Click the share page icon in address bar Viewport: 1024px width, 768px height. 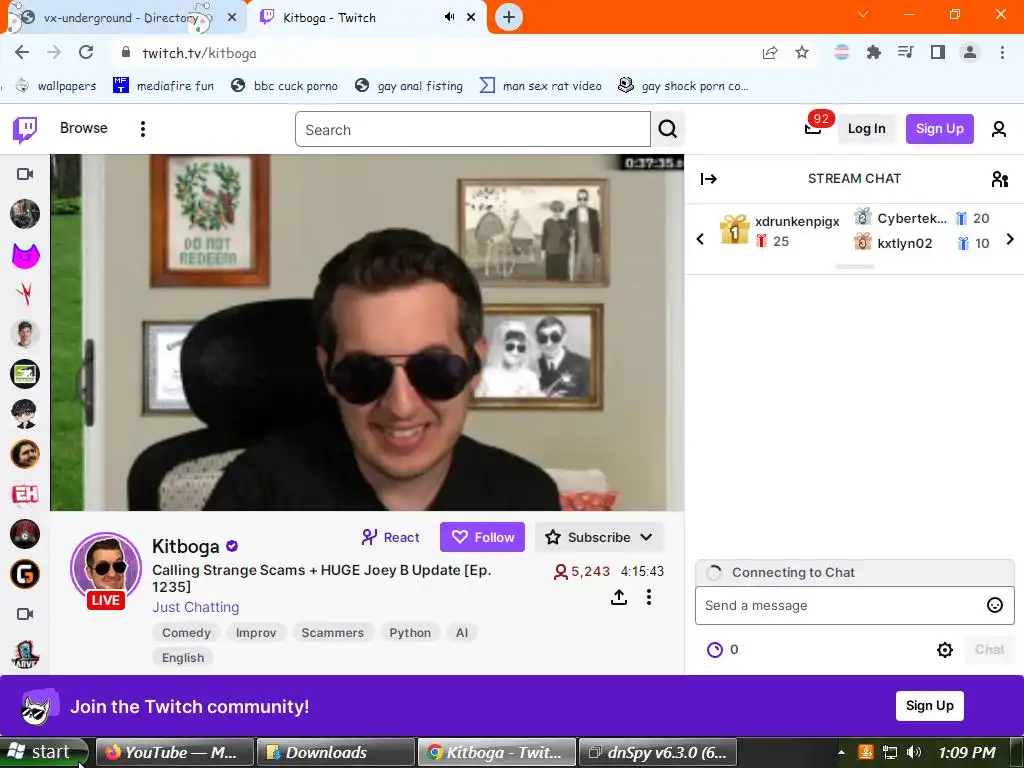770,53
